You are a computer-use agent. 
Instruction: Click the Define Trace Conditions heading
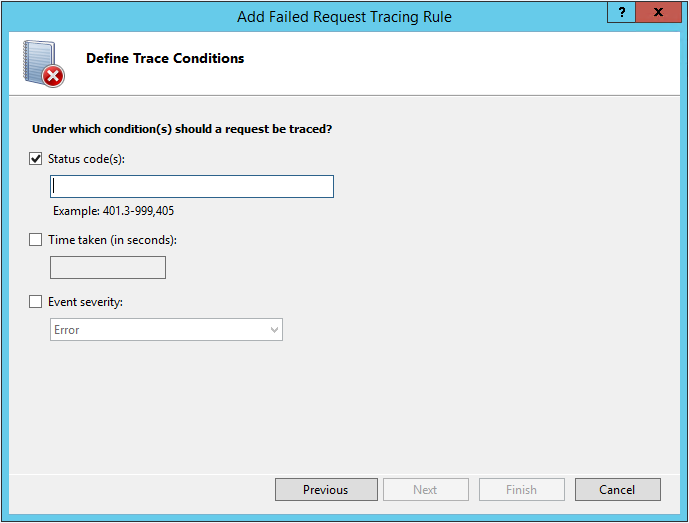click(x=165, y=58)
